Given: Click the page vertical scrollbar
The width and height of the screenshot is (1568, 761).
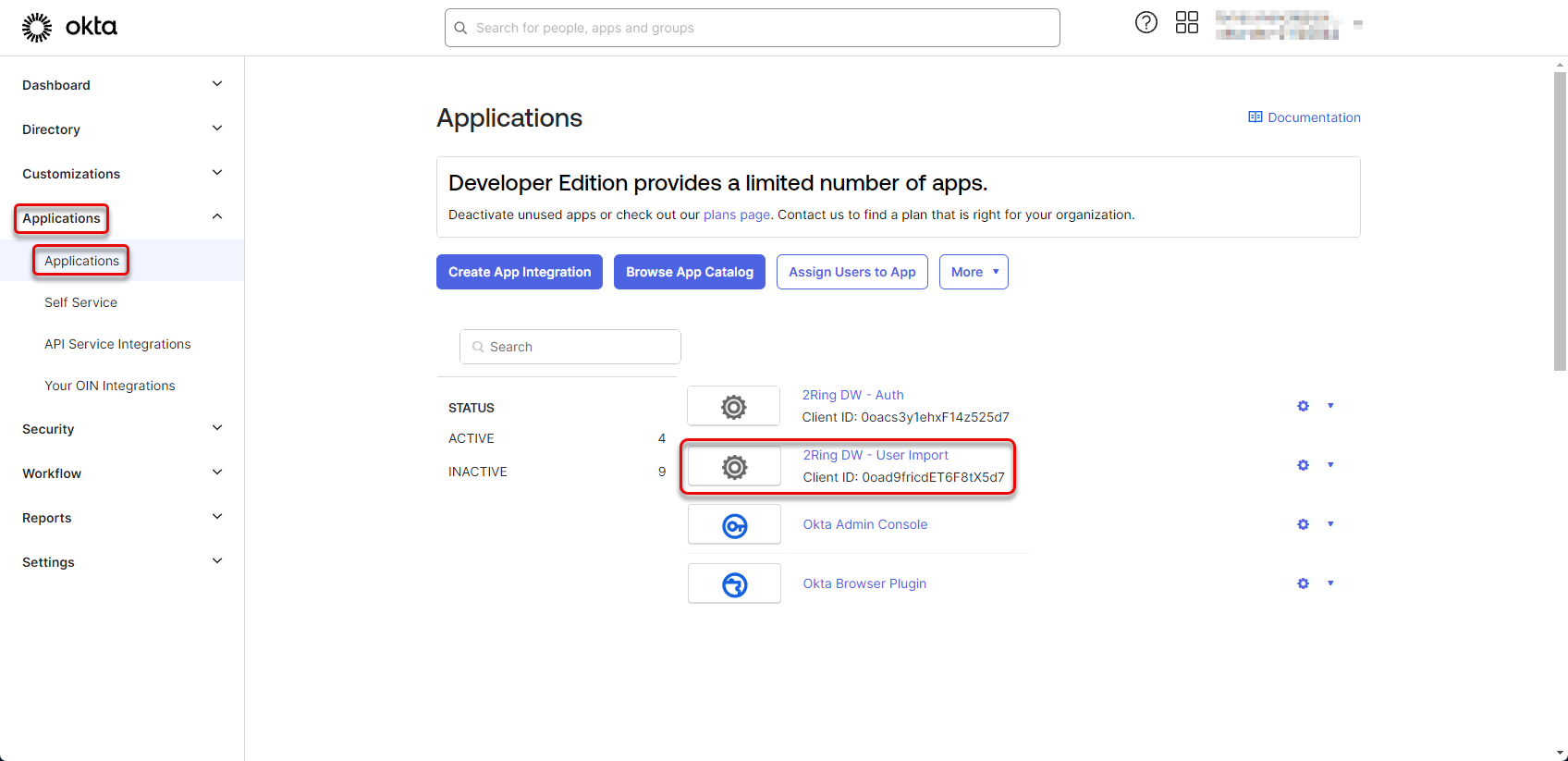Looking at the screenshot, I should tap(1560, 222).
